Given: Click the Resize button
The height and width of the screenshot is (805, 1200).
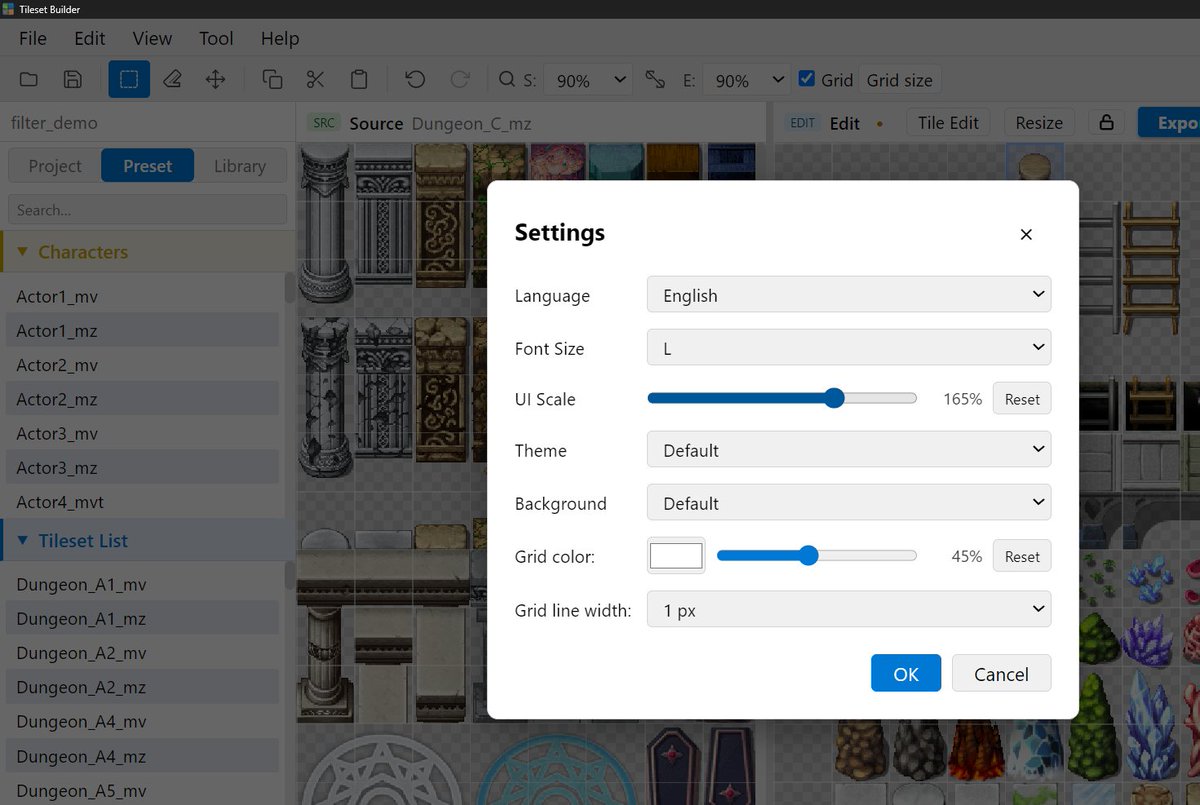Looking at the screenshot, I should pos(1039,123).
